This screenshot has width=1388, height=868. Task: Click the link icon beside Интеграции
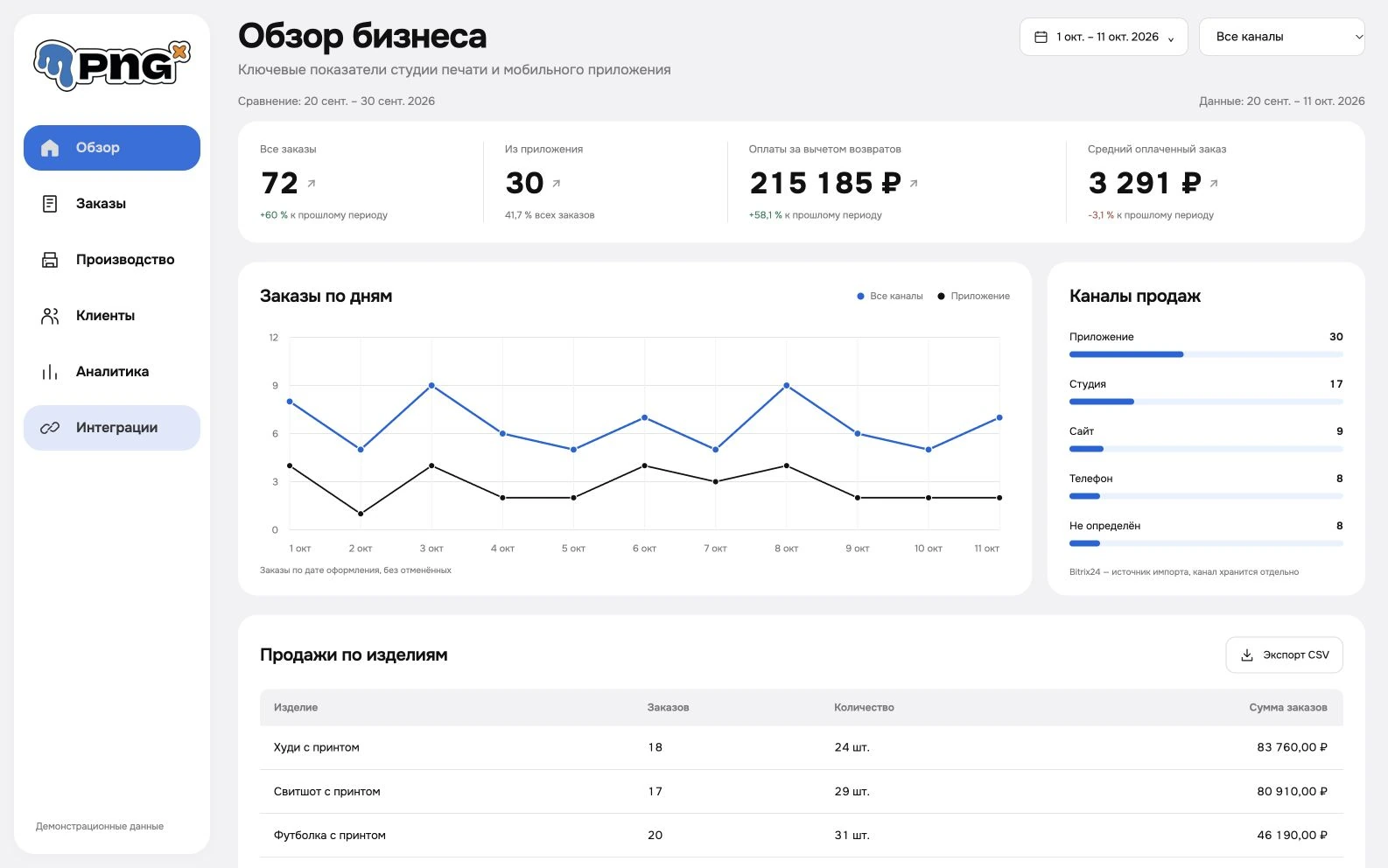click(x=50, y=428)
